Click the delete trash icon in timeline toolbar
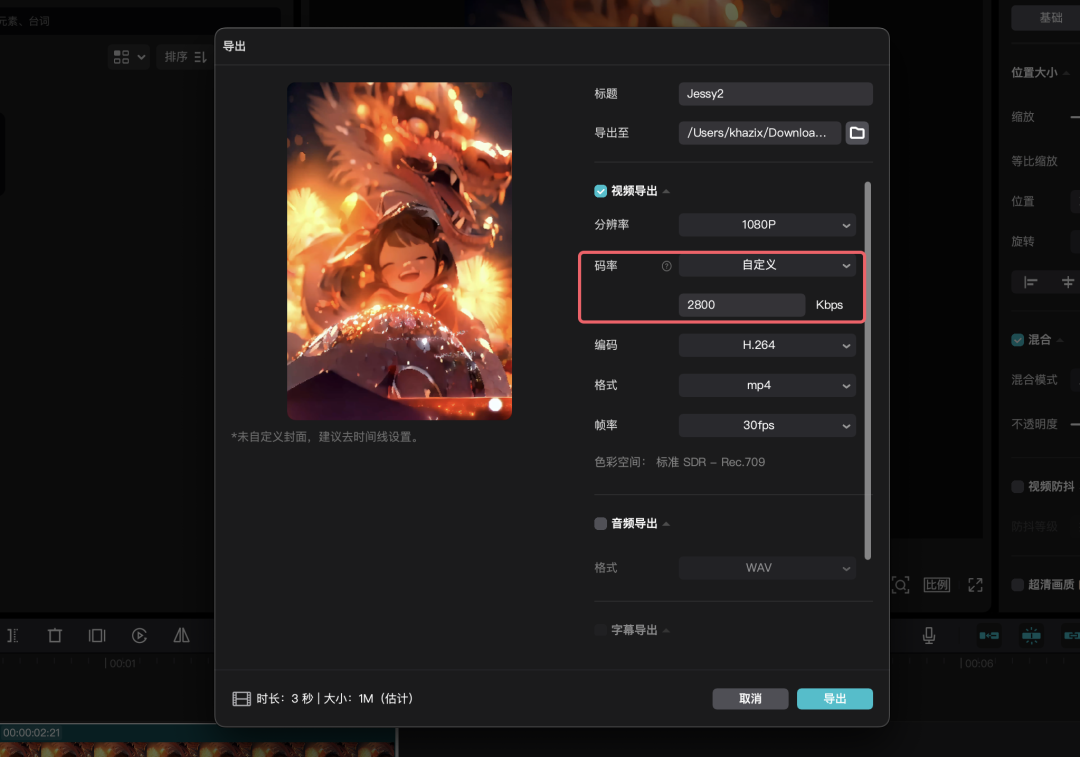 coord(54,635)
